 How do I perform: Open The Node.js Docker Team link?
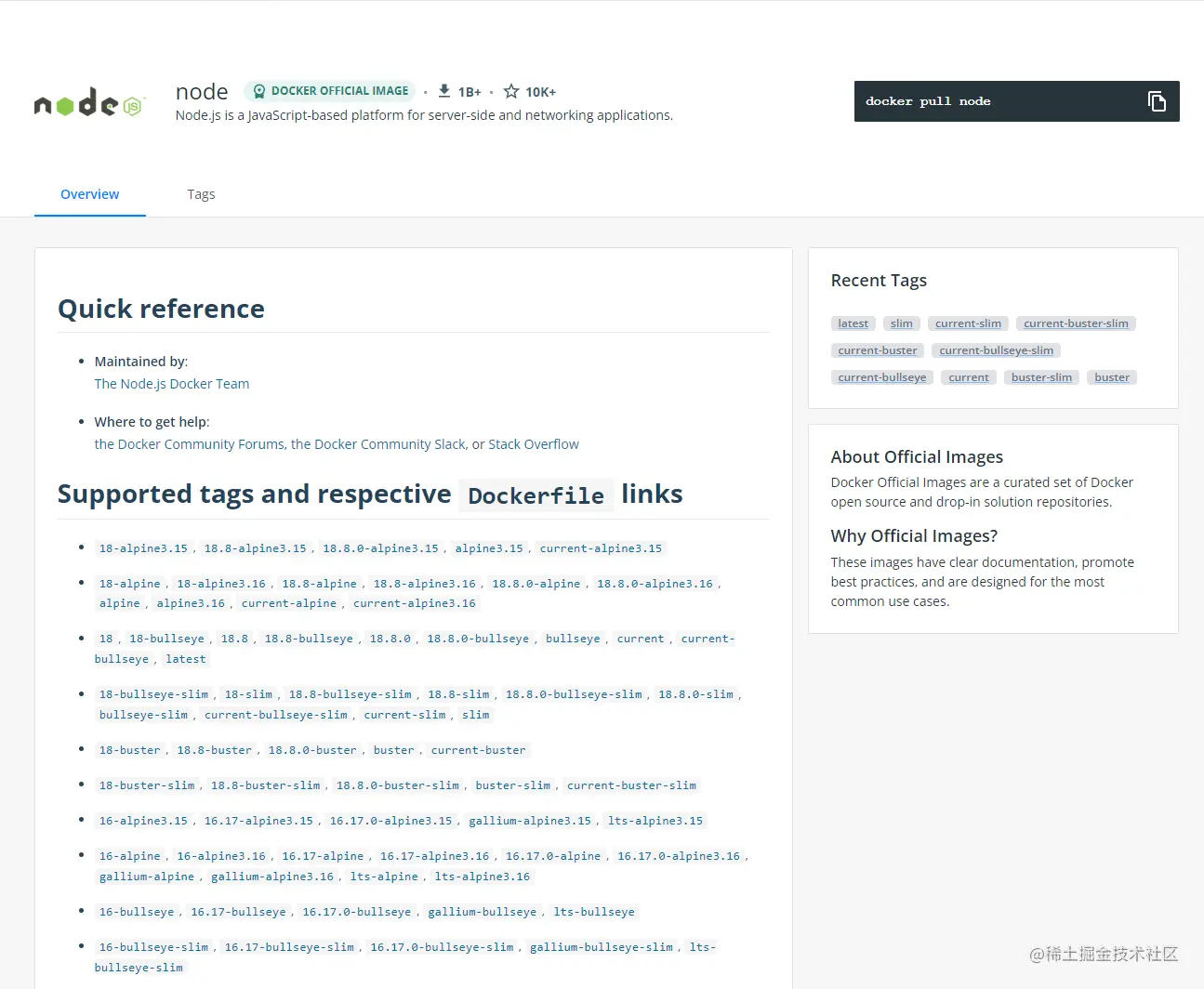pos(172,384)
